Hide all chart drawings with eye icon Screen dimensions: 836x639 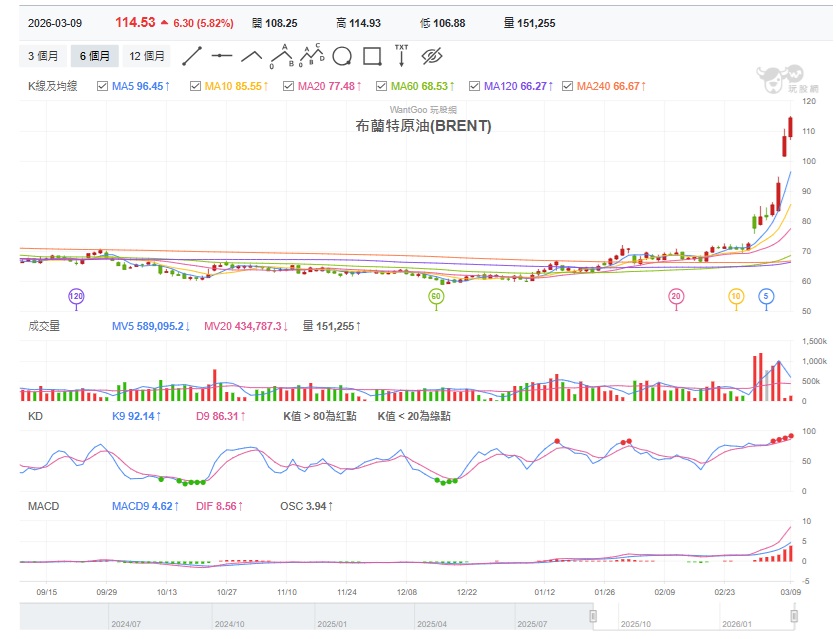coord(430,57)
